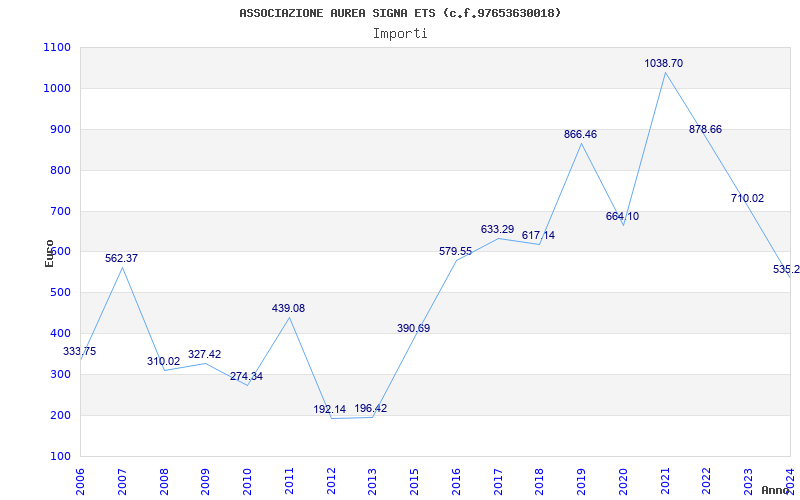Select the 1000 y-axis tick label
800x500 pixels.
coord(58,88)
